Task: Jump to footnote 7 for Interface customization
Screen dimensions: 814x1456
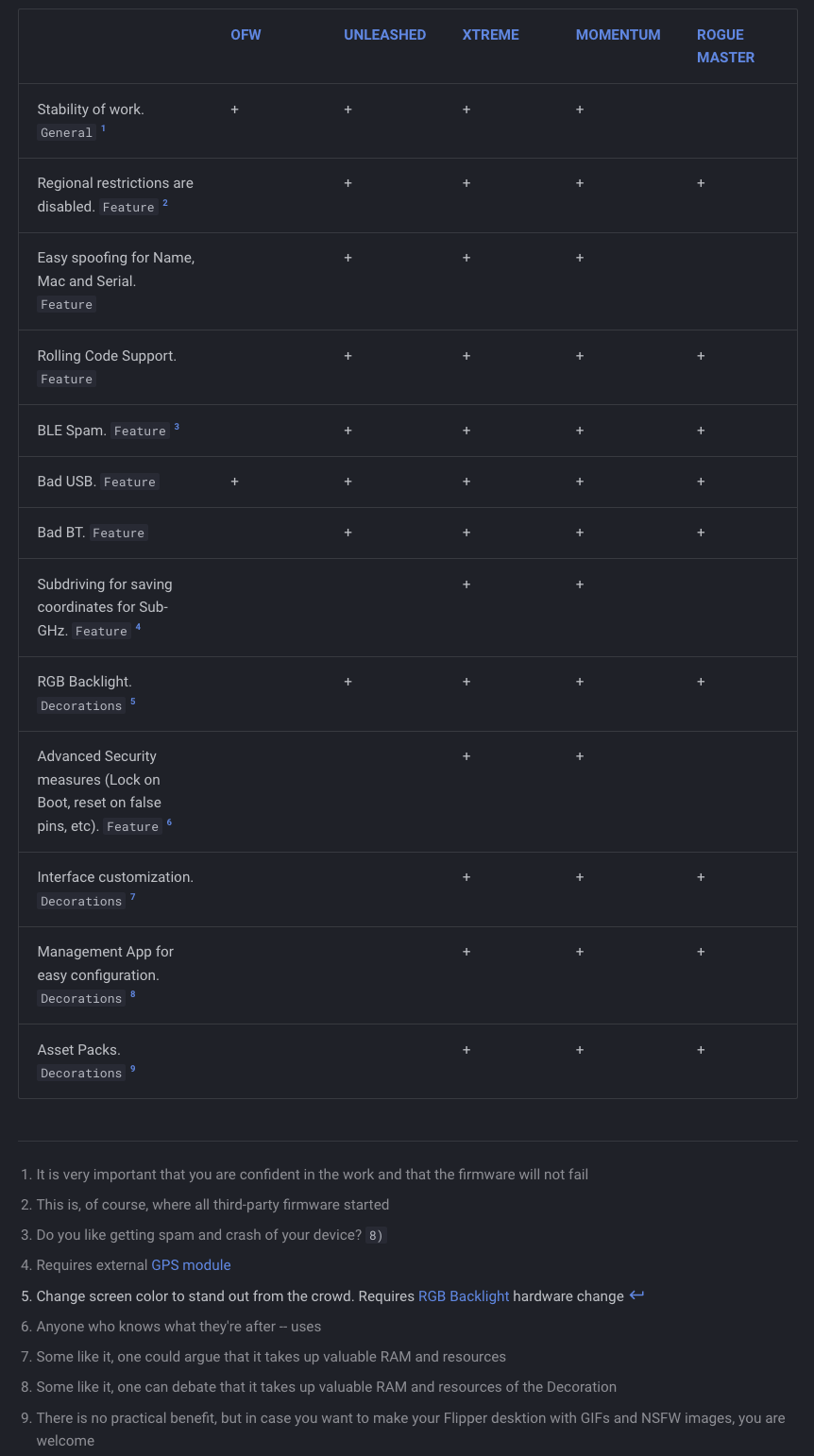Action: (133, 897)
